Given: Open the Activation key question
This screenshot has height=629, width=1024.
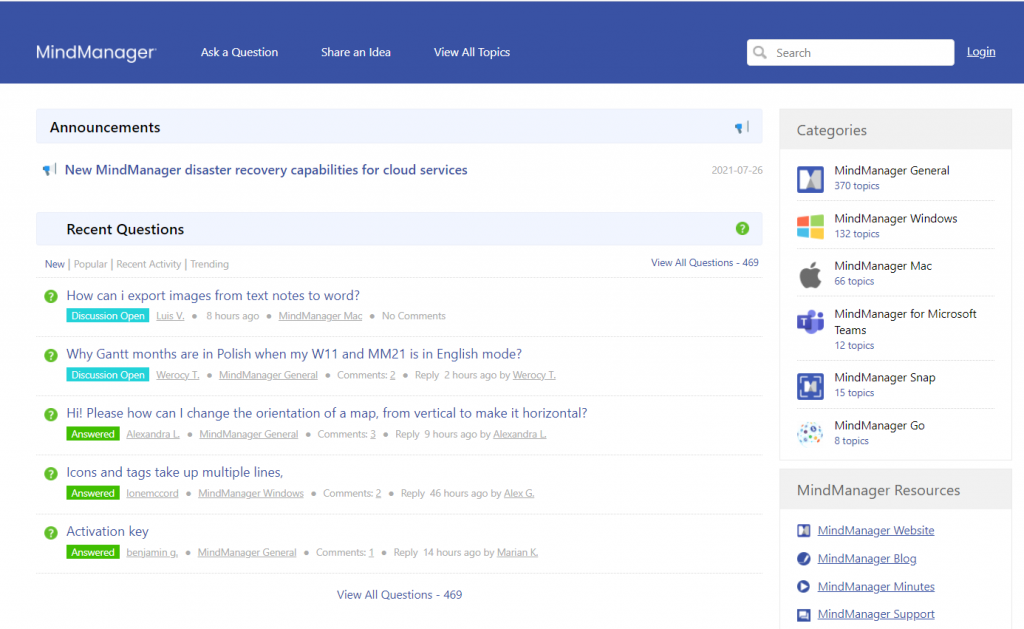Looking at the screenshot, I should [107, 531].
